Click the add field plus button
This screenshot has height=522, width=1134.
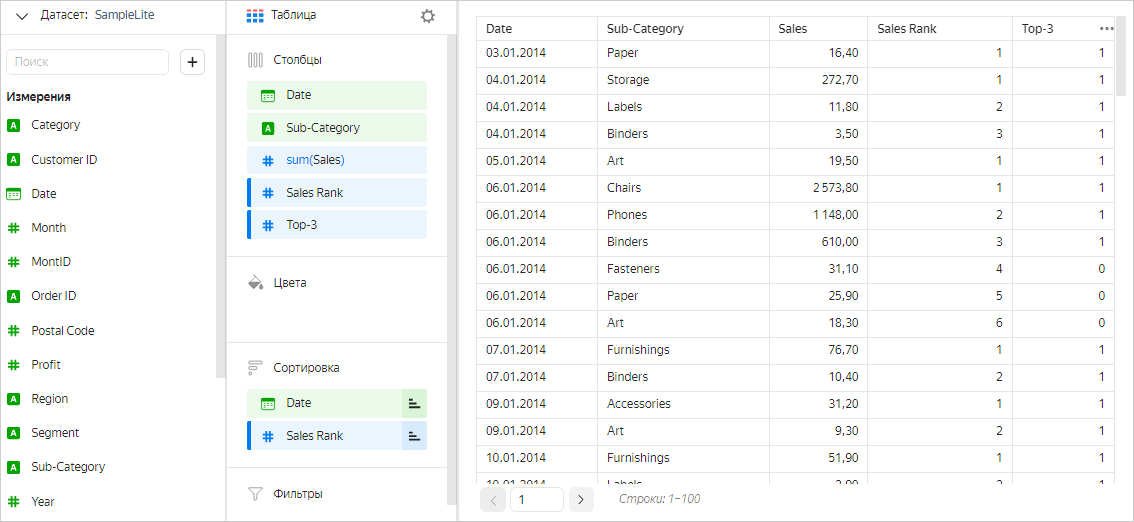click(192, 62)
